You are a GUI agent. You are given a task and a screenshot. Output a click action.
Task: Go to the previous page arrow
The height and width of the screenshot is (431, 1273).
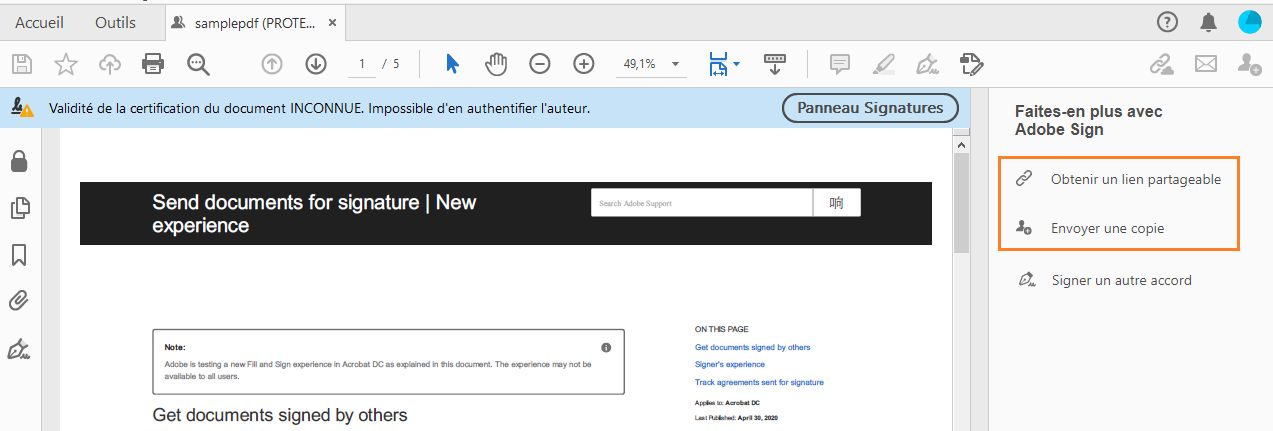pyautogui.click(x=271, y=64)
